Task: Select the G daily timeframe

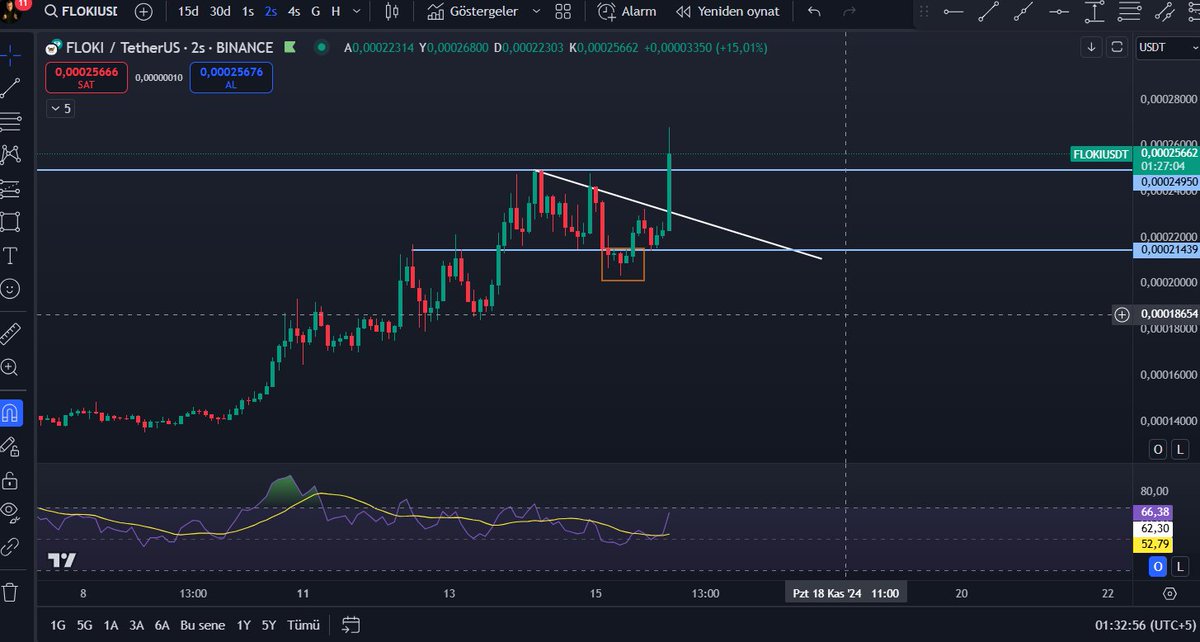Action: tap(316, 12)
